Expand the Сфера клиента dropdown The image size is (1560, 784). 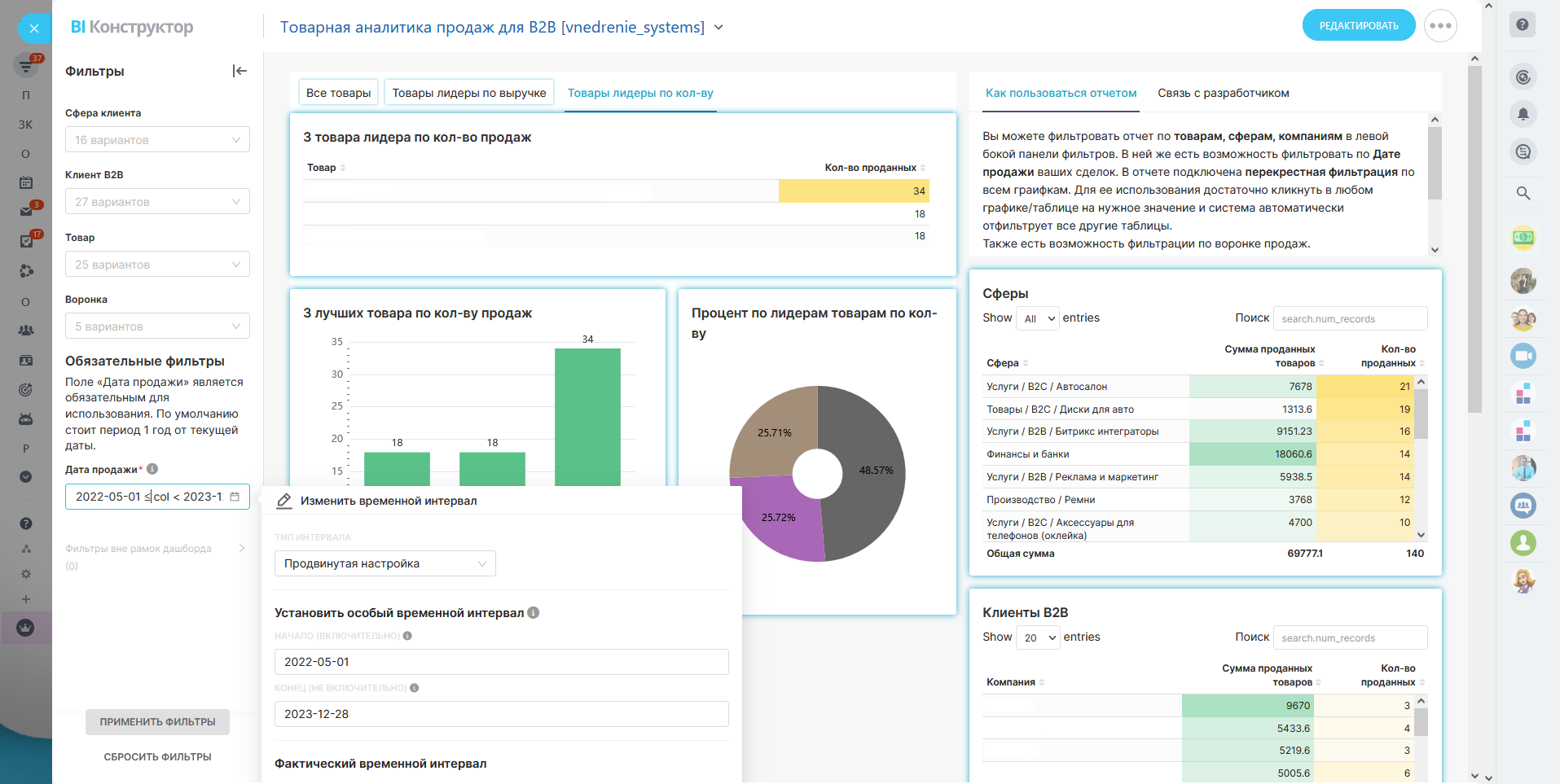(157, 140)
